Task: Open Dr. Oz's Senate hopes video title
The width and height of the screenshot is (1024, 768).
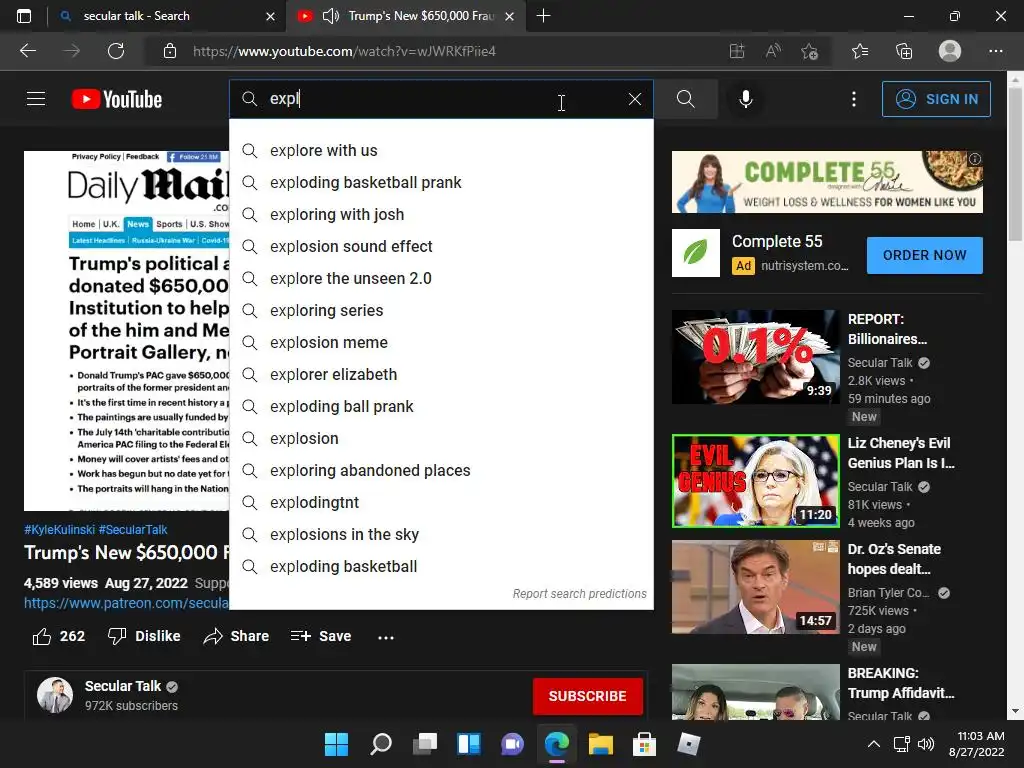Action: coord(894,559)
